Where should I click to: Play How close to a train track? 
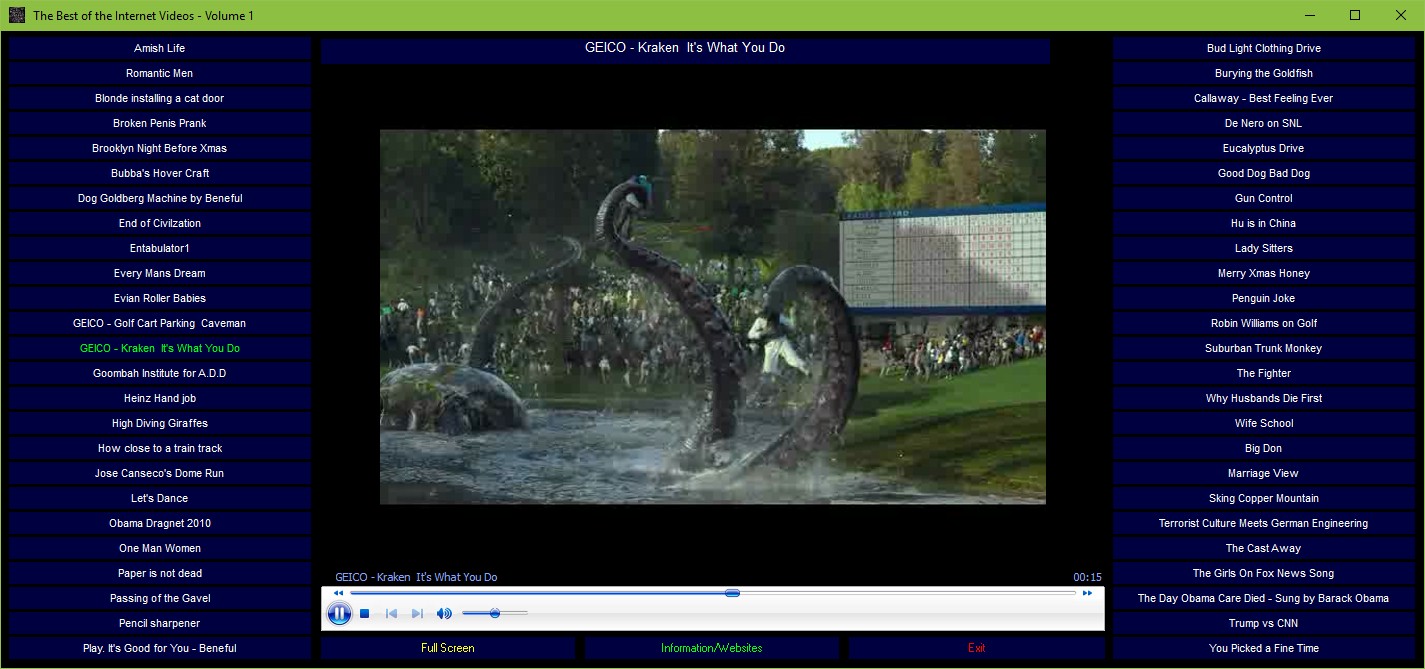tap(160, 448)
